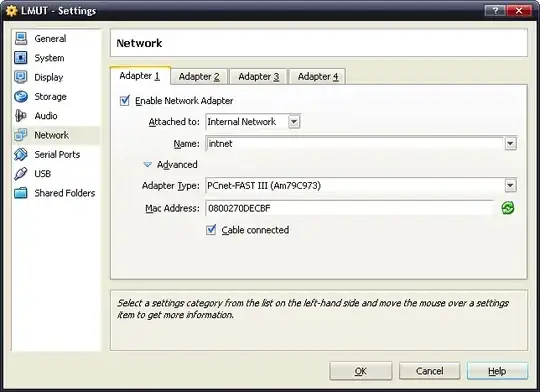This screenshot has height=392, width=540.
Task: Click the Shared Folders folder icon
Action: pos(21,193)
